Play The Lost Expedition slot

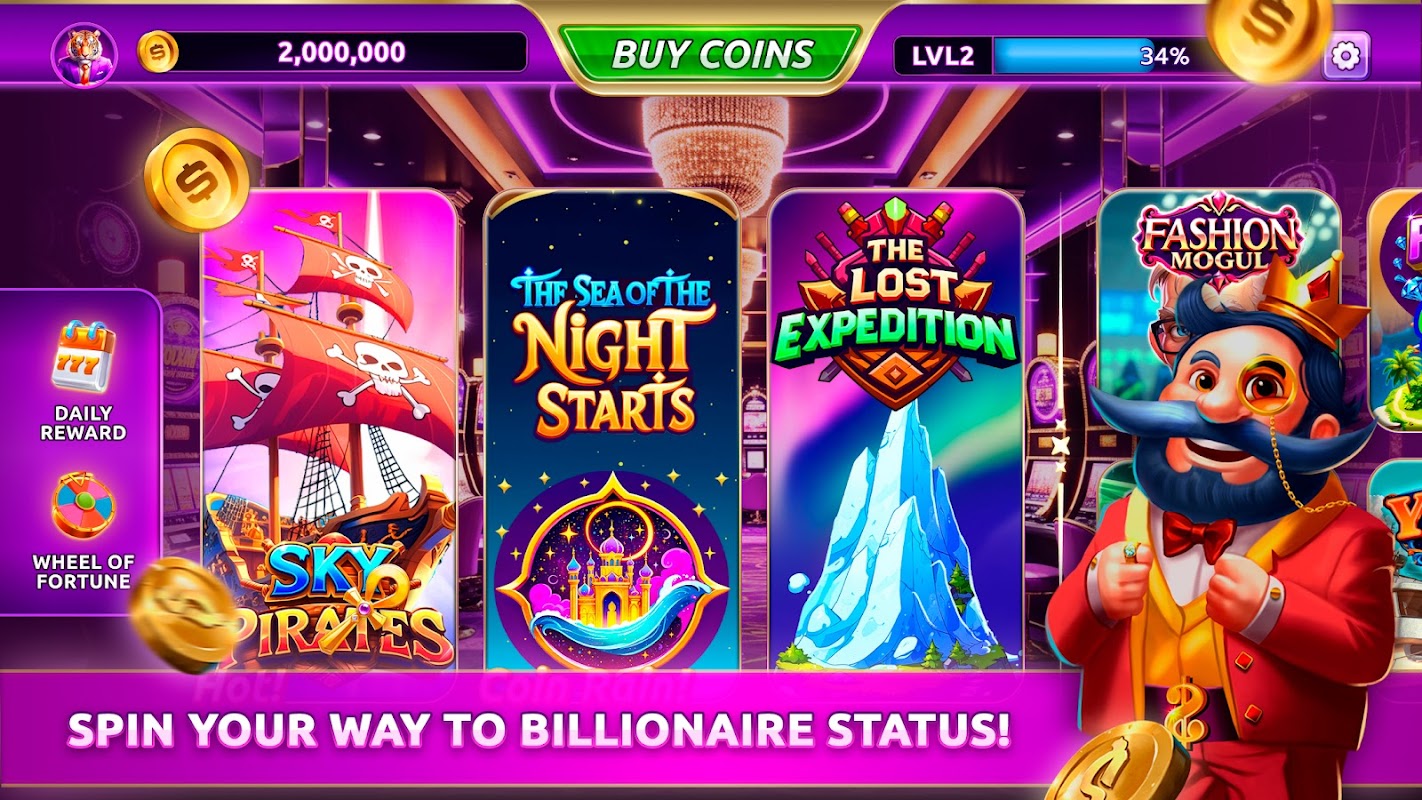coord(896,430)
